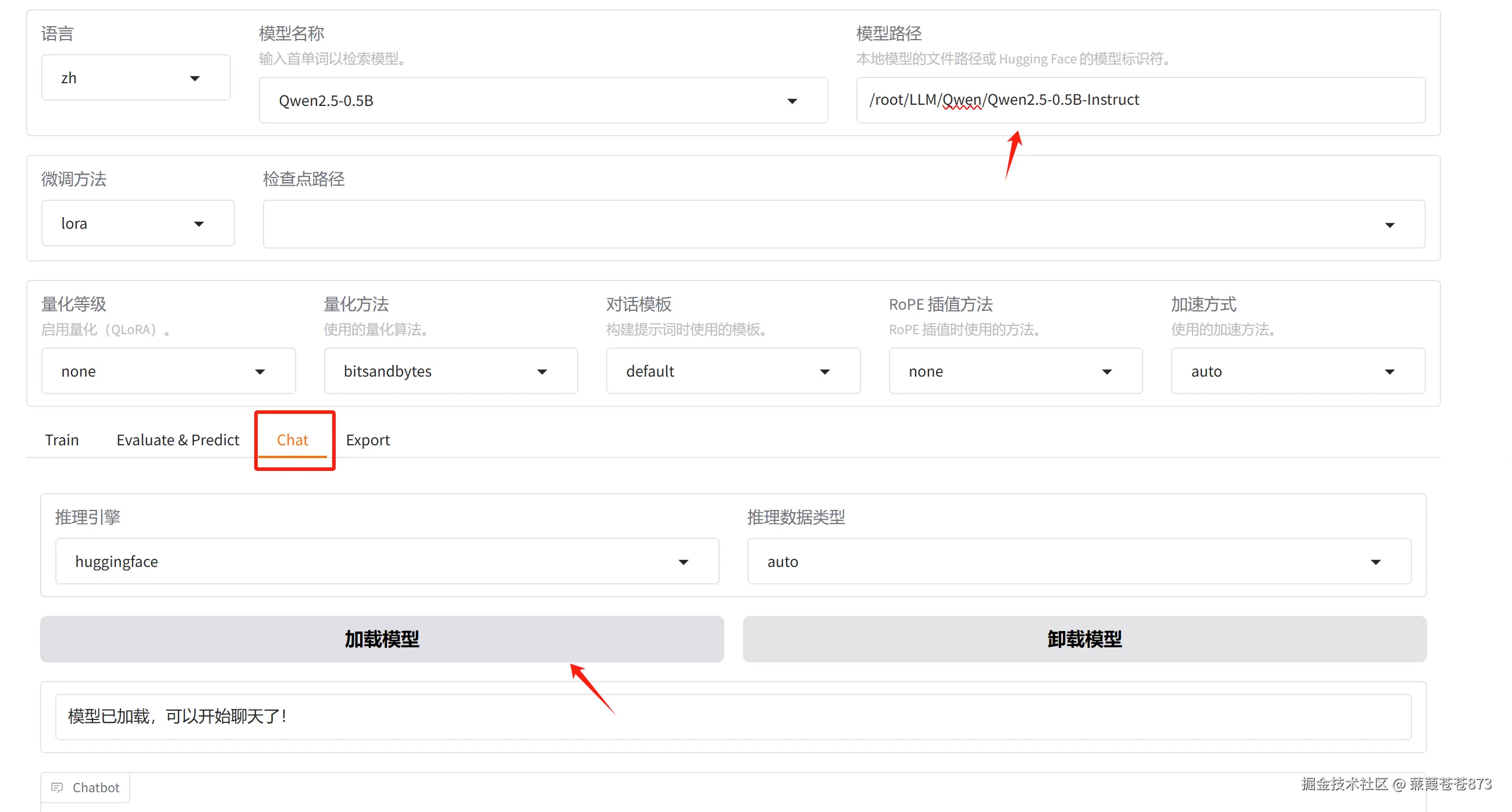This screenshot has height=812, width=1512.
Task: Click the Chatbot label icon
Action: point(57,788)
